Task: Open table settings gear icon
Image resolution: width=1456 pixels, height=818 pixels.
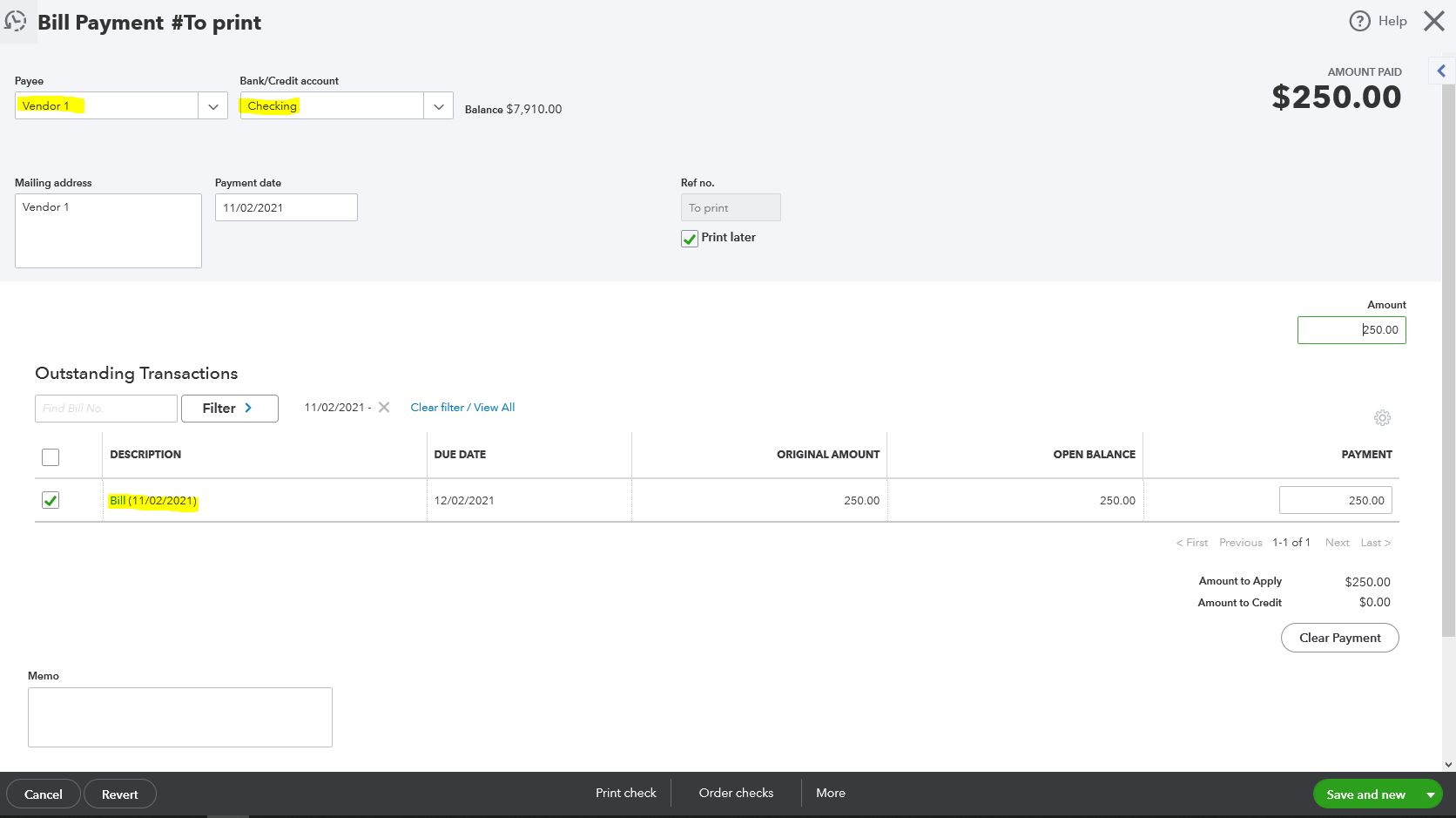Action: pos(1382,418)
